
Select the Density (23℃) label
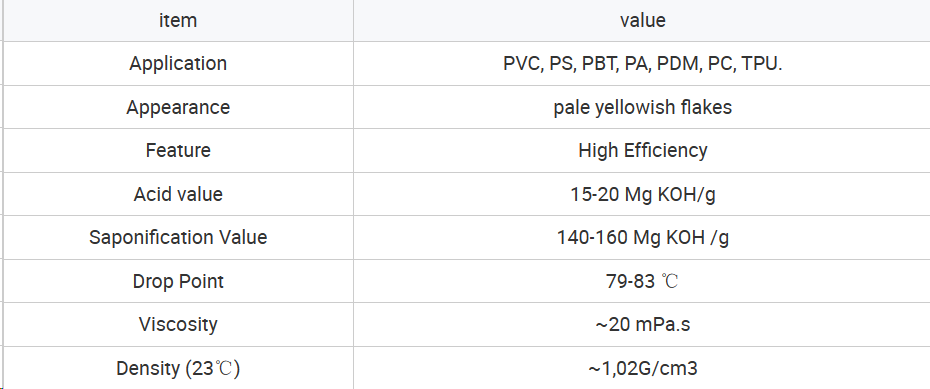point(178,368)
